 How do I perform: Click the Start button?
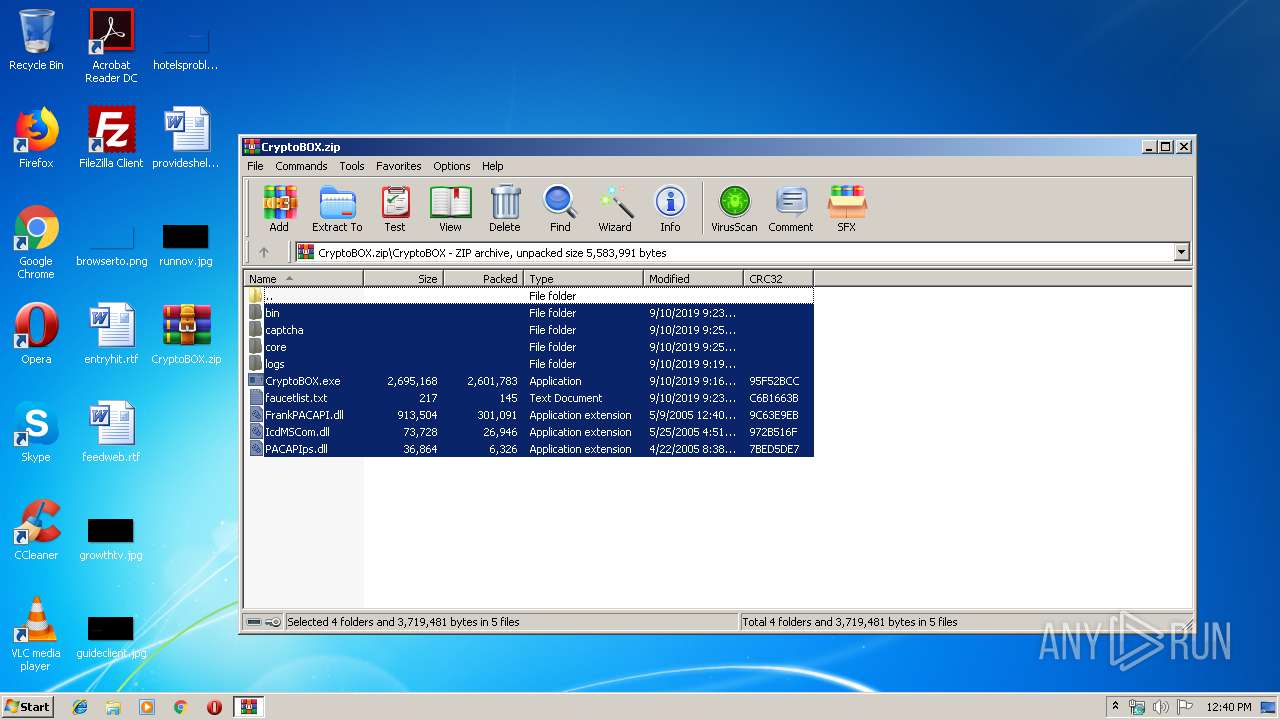(x=27, y=707)
